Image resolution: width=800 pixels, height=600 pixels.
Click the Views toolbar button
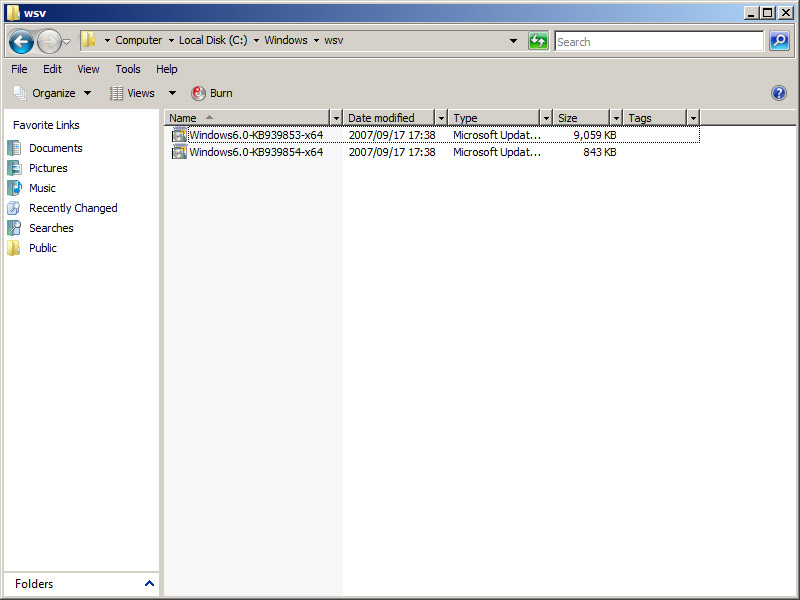coord(132,93)
